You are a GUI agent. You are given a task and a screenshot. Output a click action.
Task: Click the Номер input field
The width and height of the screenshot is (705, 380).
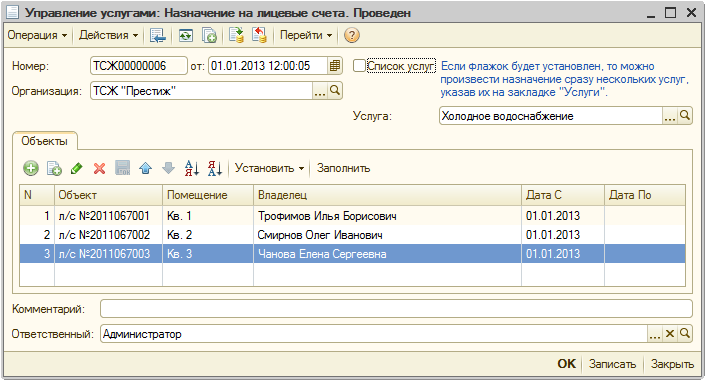tap(139, 66)
